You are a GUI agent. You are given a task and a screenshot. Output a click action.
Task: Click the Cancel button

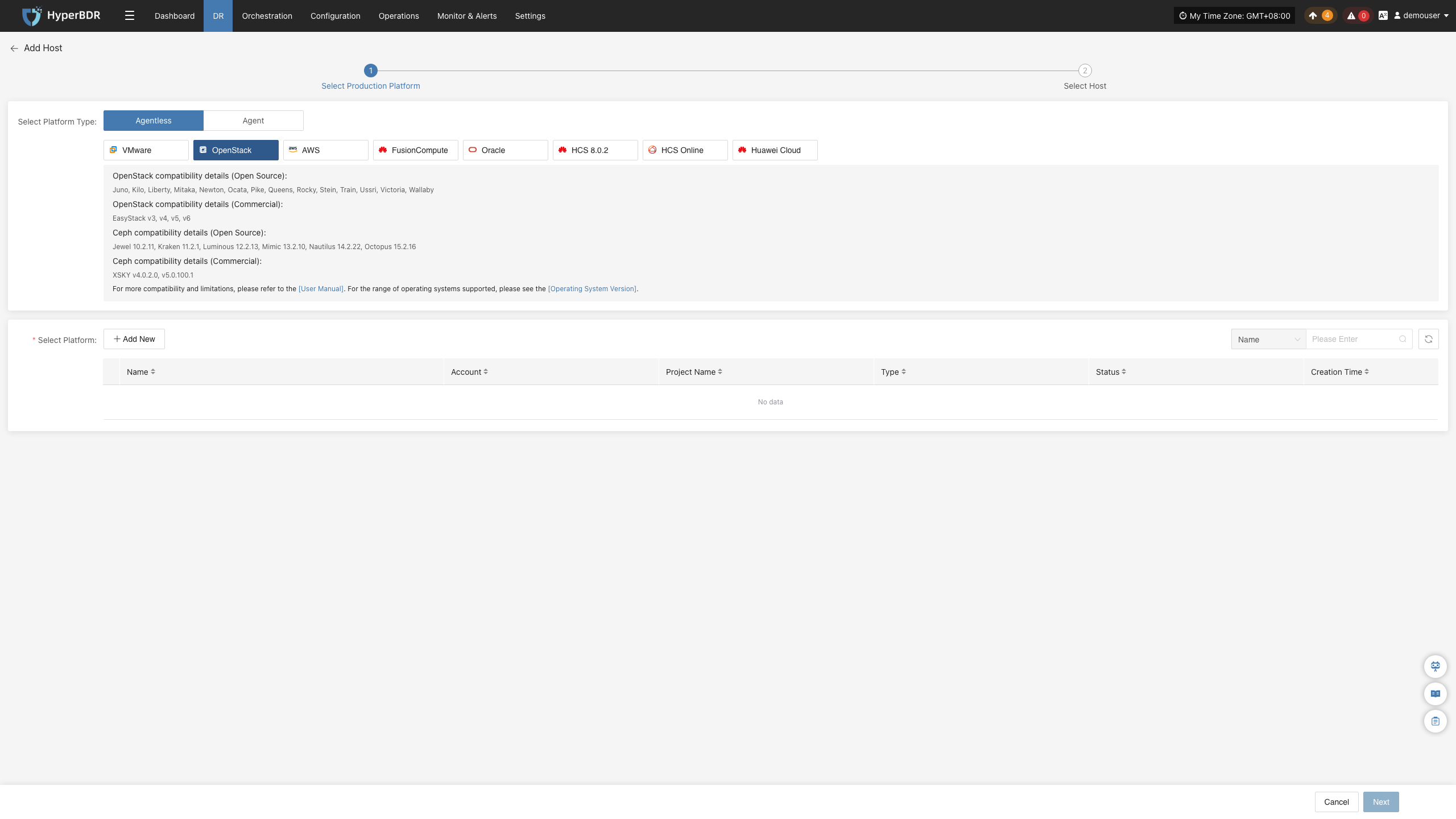pos(1337,802)
